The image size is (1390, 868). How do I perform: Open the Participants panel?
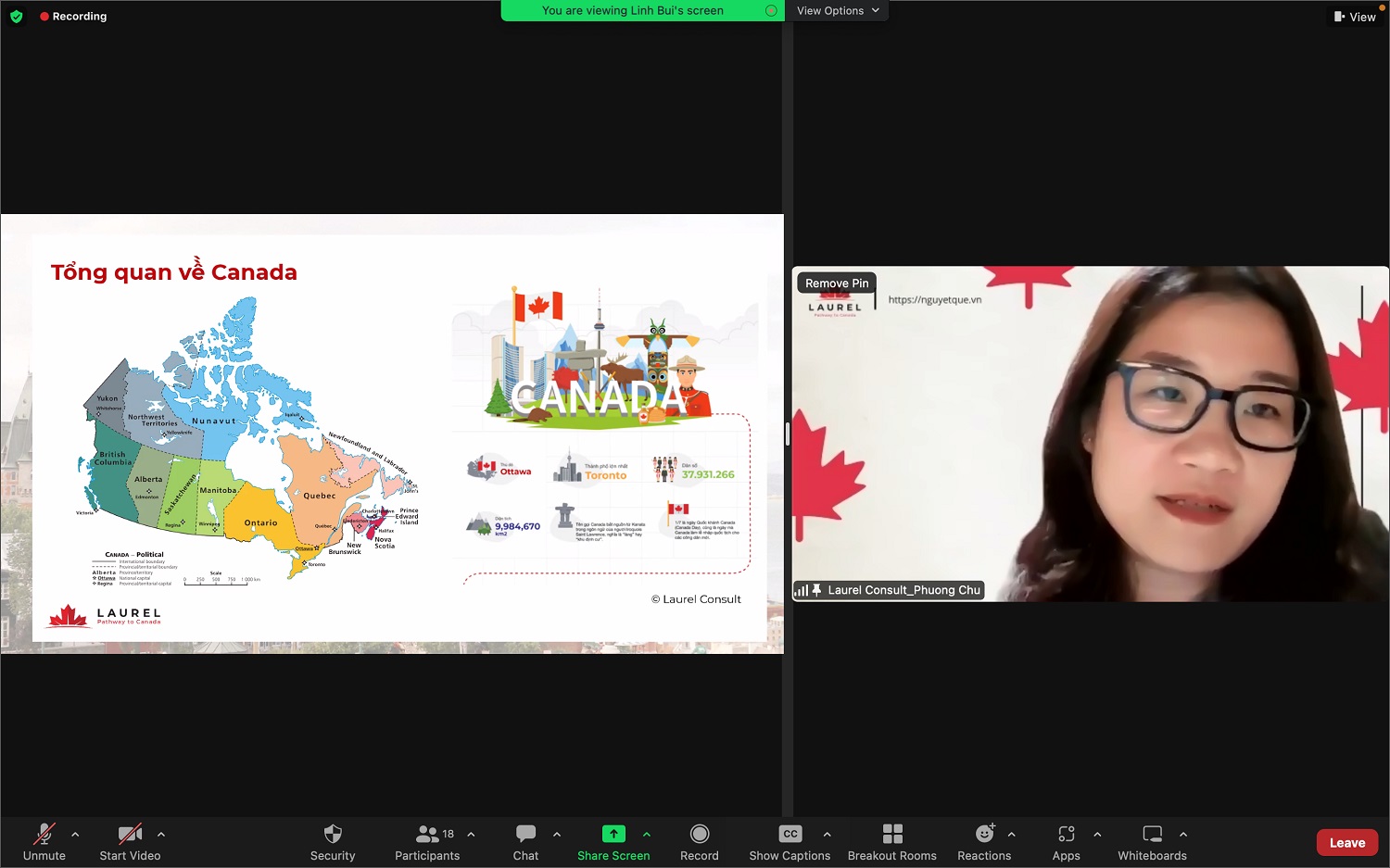[427, 841]
